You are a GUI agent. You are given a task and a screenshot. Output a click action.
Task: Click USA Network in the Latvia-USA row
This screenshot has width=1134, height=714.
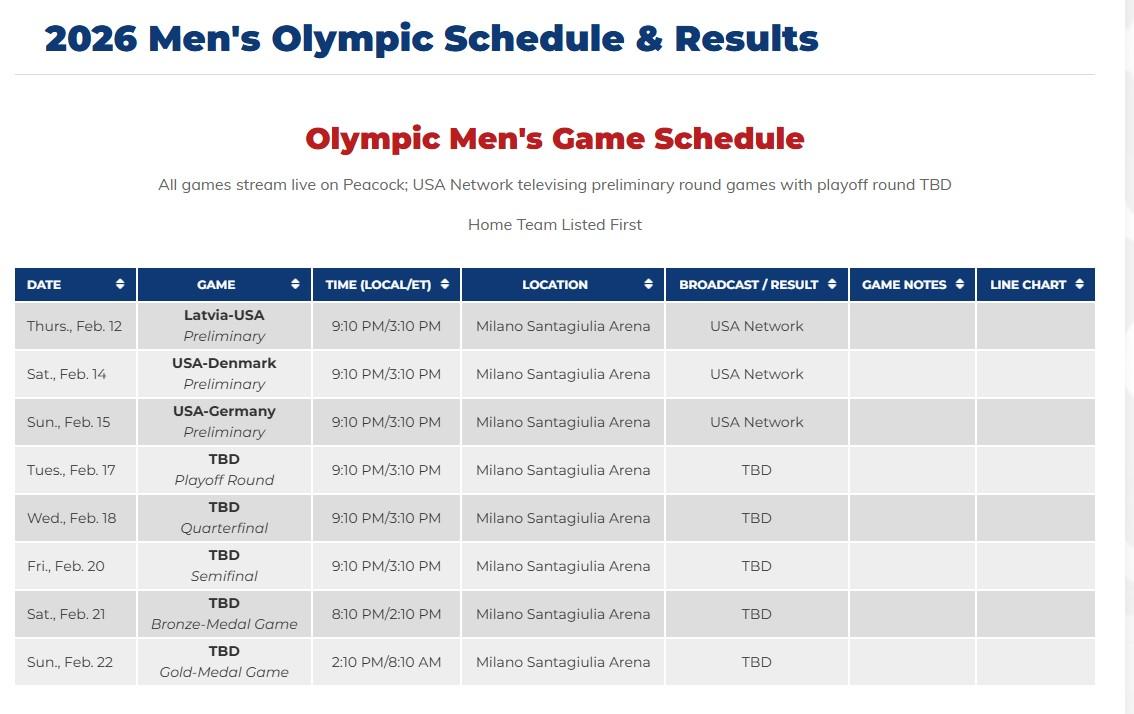[x=756, y=326]
